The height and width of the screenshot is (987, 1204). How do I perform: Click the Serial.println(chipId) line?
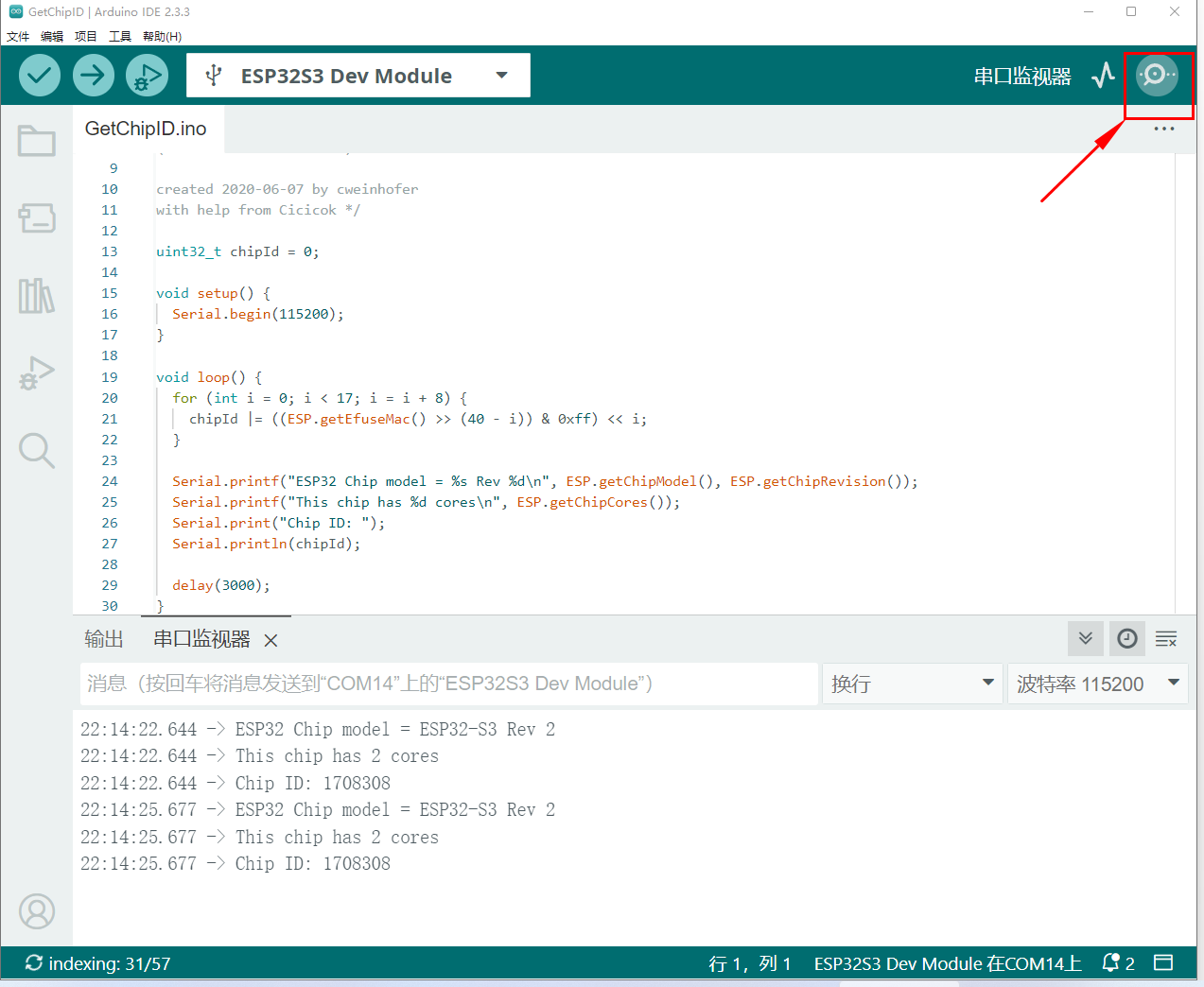point(266,544)
